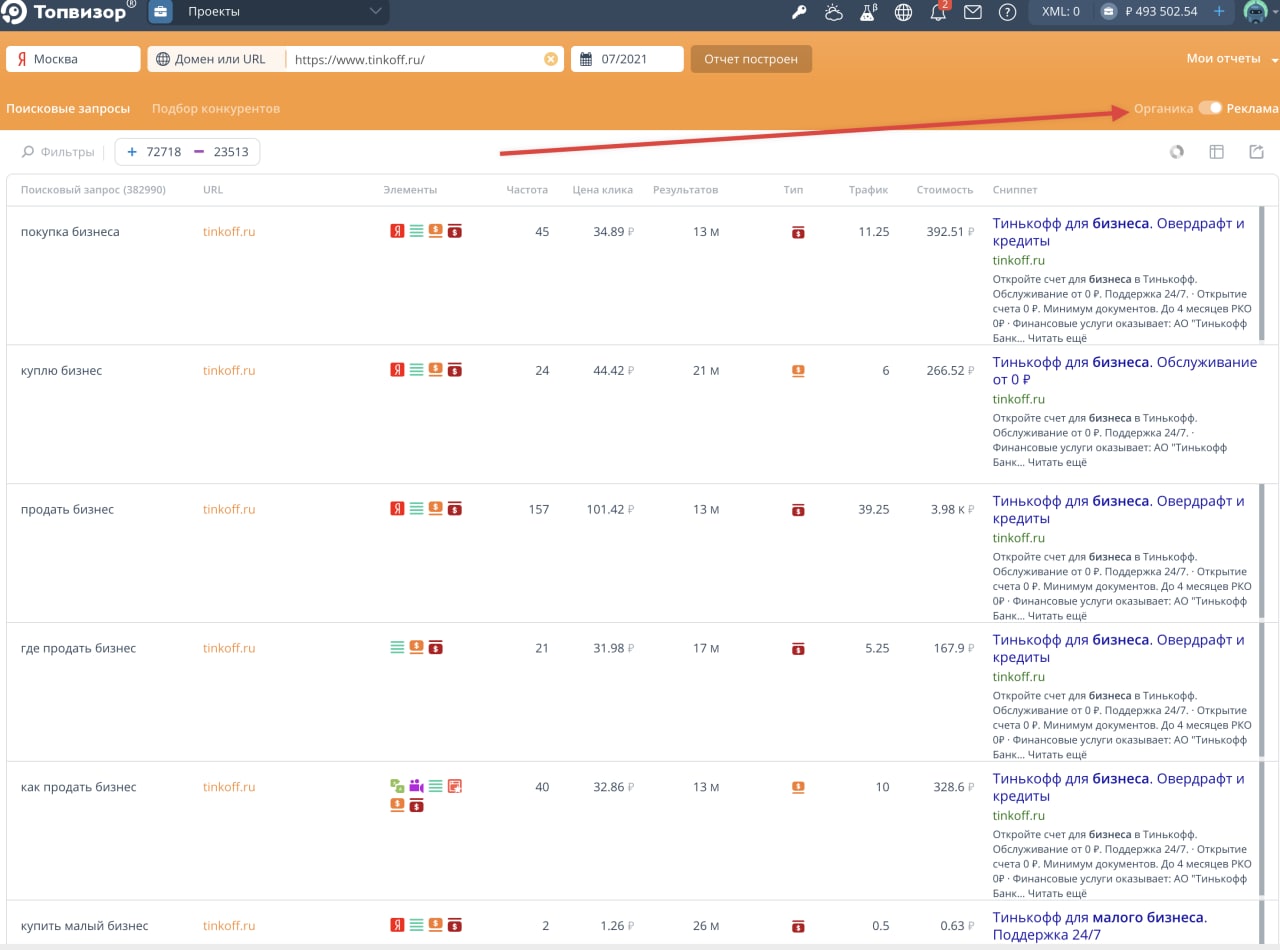Viewport: 1280px width, 950px height.
Task: Click the minus 23513 counter
Action: [221, 152]
